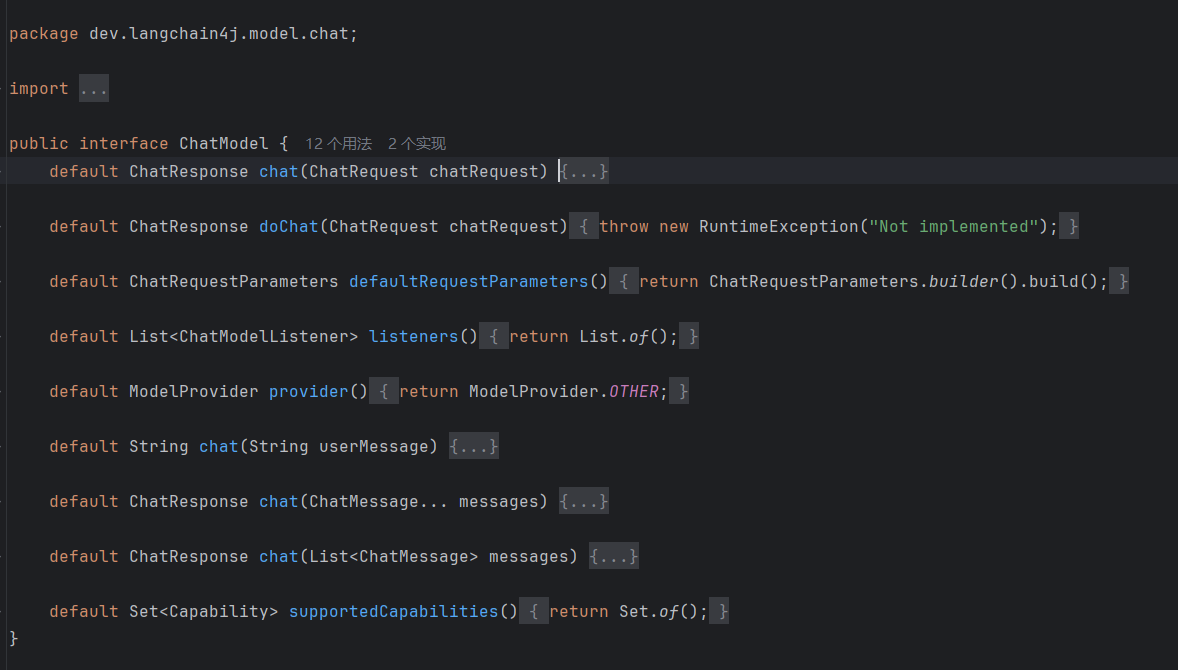Click the supportedCapabilities method name

393,612
